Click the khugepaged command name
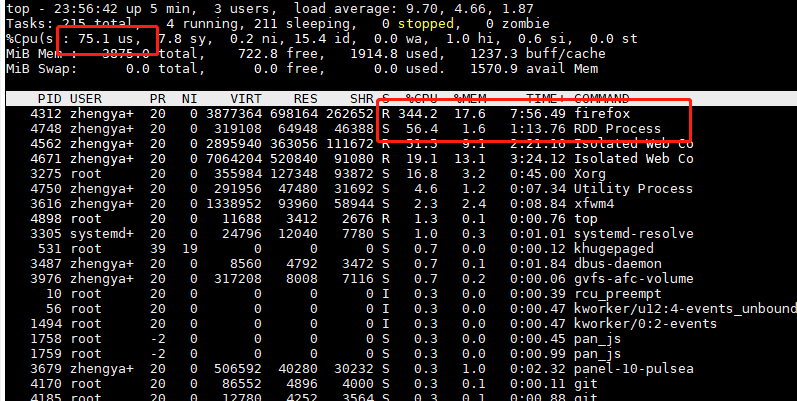This screenshot has width=797, height=401. pyautogui.click(x=614, y=249)
